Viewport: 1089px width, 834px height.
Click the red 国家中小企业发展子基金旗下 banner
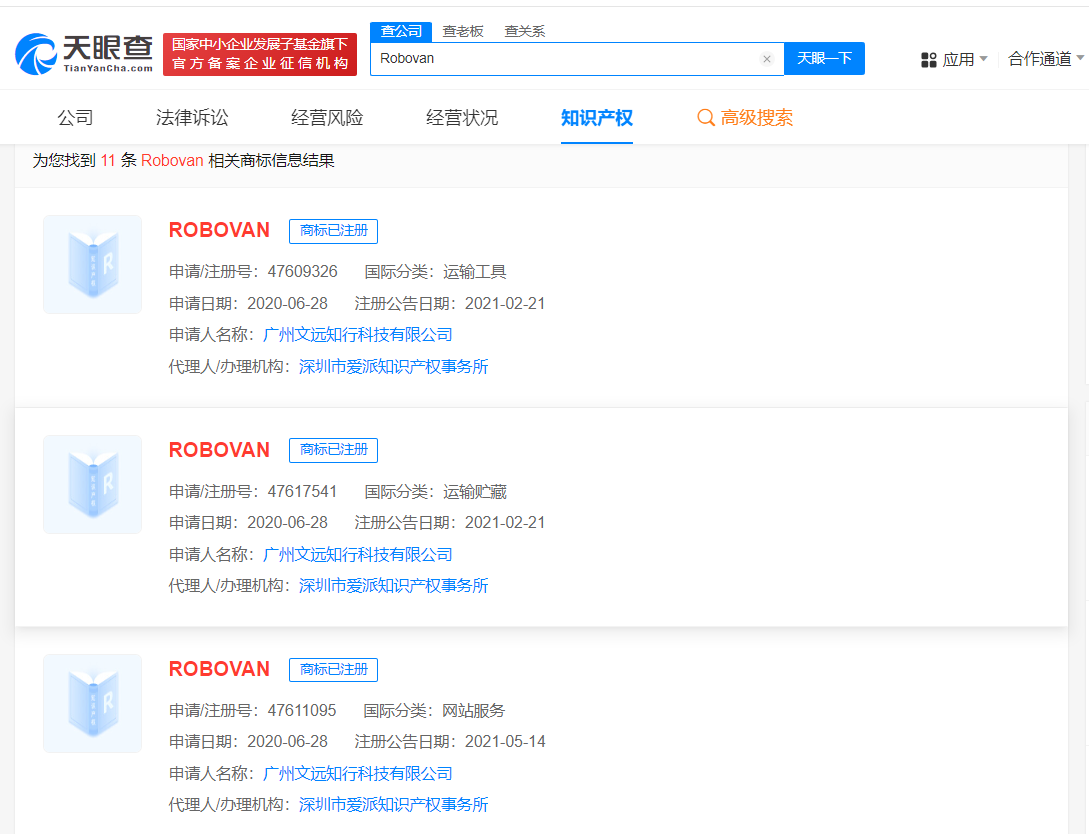pos(260,54)
